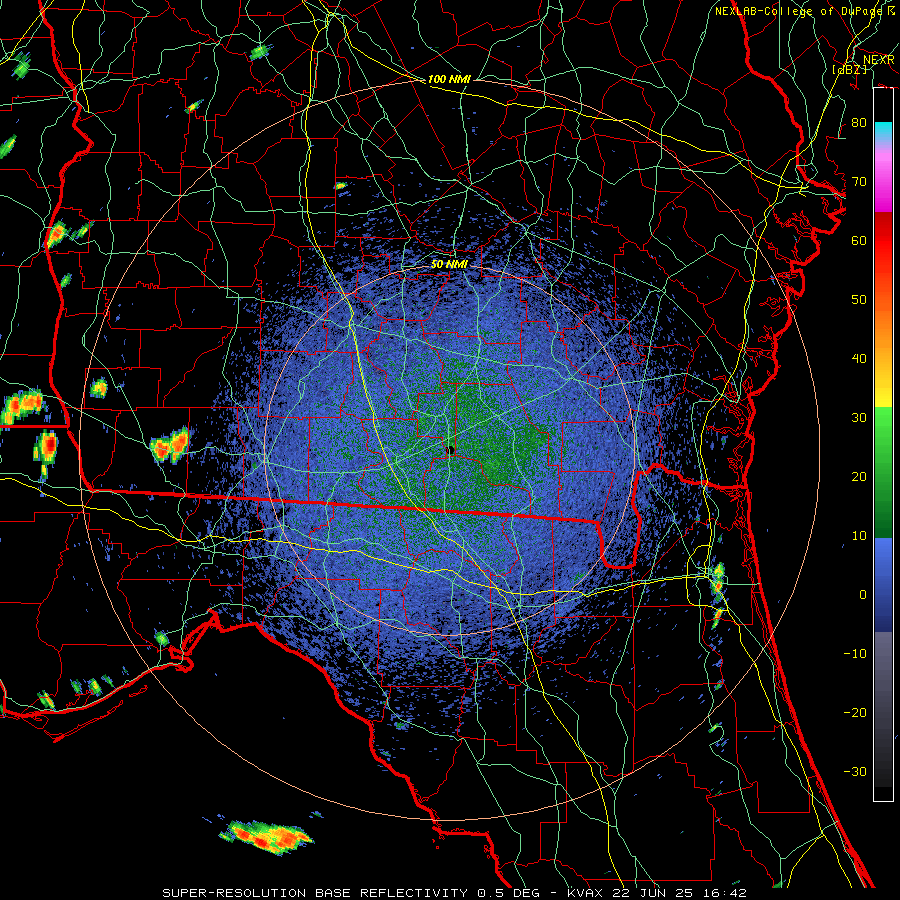Click the "100 NMI" range ring label
The image size is (900, 900).
tap(449, 79)
